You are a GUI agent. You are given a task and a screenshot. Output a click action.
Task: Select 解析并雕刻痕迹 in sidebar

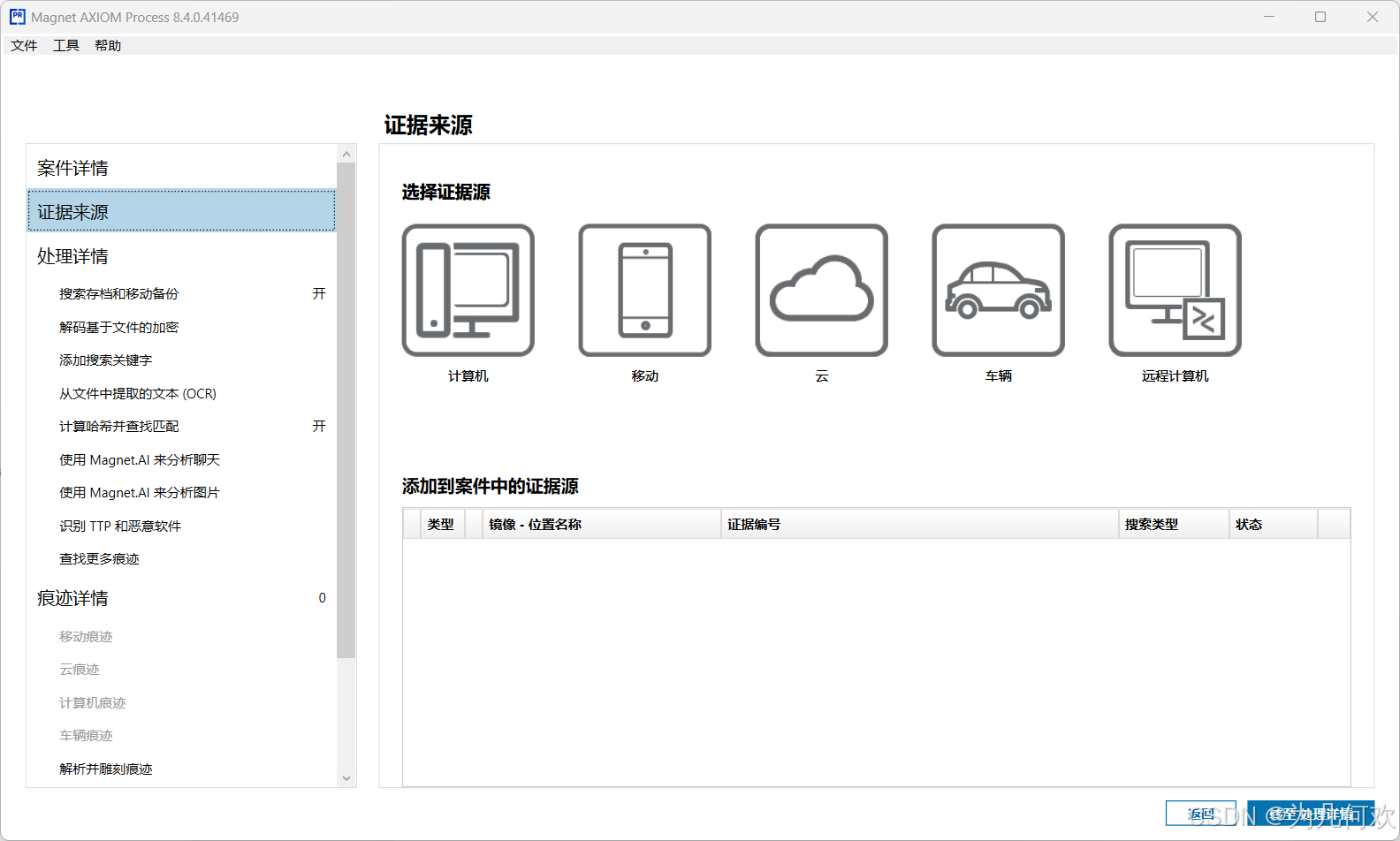[x=105, y=769]
